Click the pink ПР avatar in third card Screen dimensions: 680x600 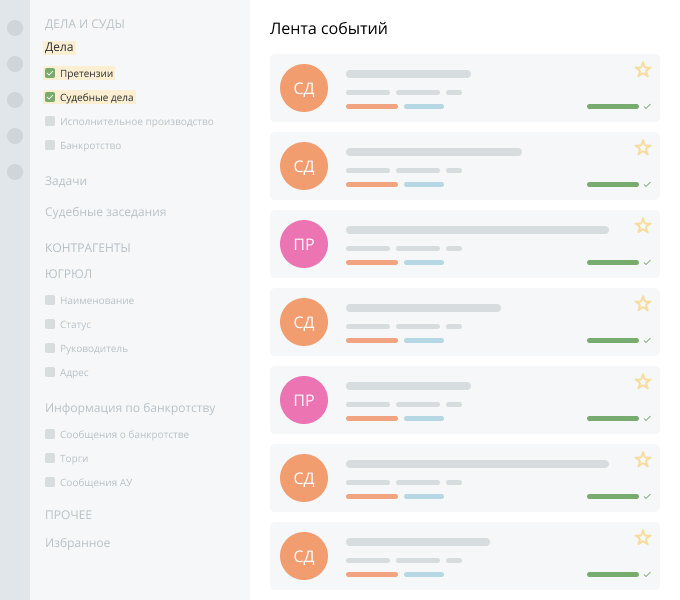(304, 244)
